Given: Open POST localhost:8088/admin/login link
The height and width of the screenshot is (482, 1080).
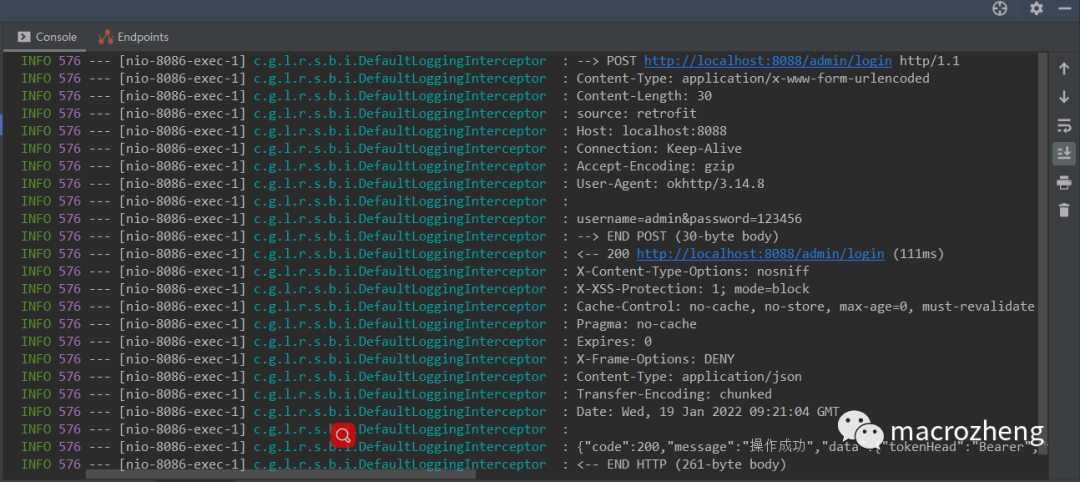Looking at the screenshot, I should (x=768, y=61).
